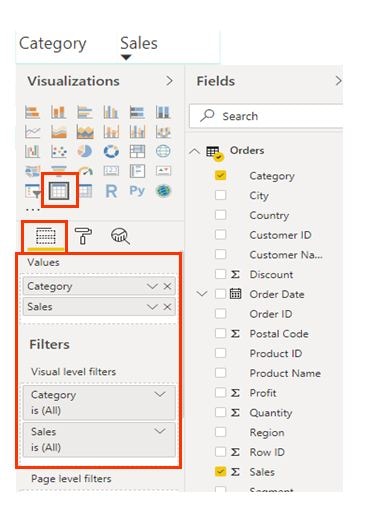The height and width of the screenshot is (514, 369).
Task: Choose line and stacked column chart
Action: point(111,132)
